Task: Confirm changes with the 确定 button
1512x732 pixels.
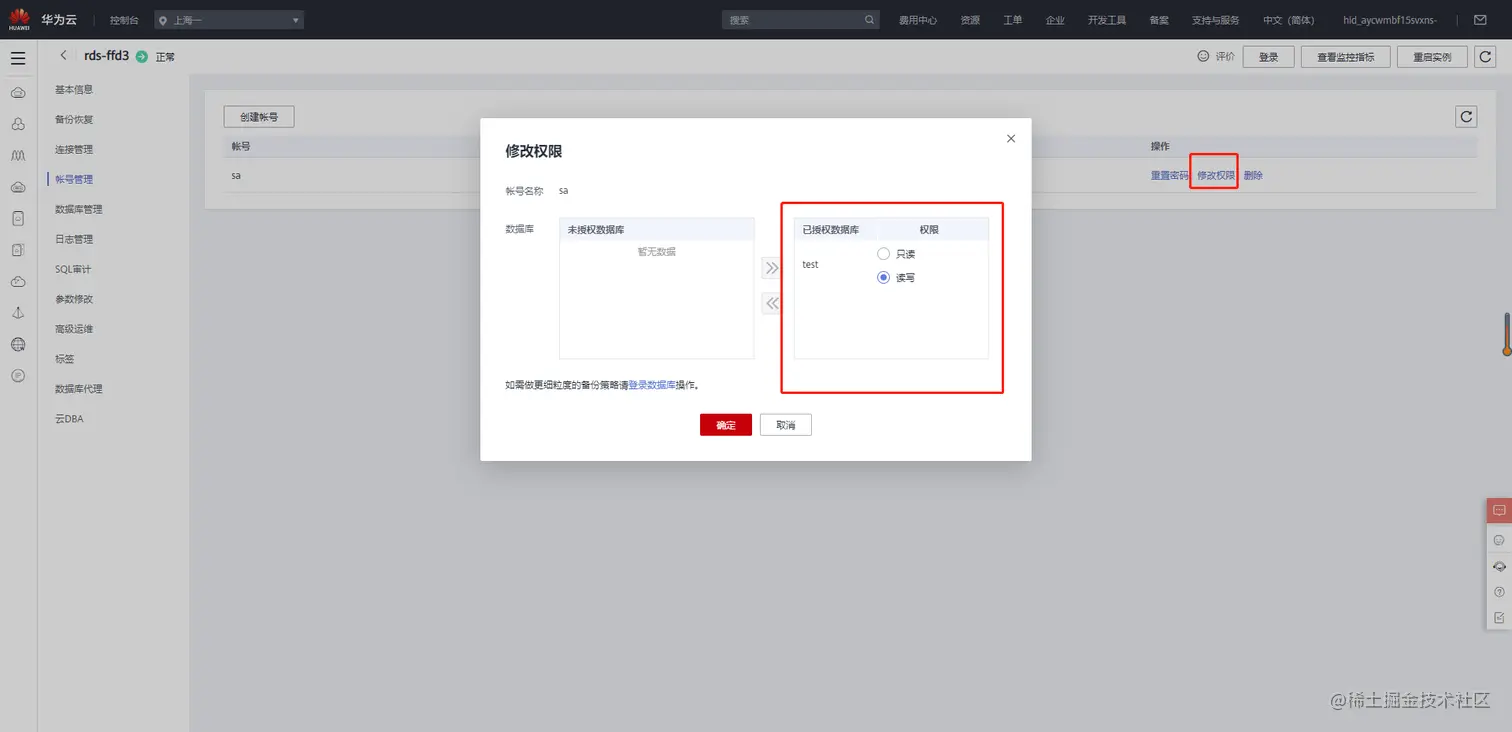Action: 725,424
